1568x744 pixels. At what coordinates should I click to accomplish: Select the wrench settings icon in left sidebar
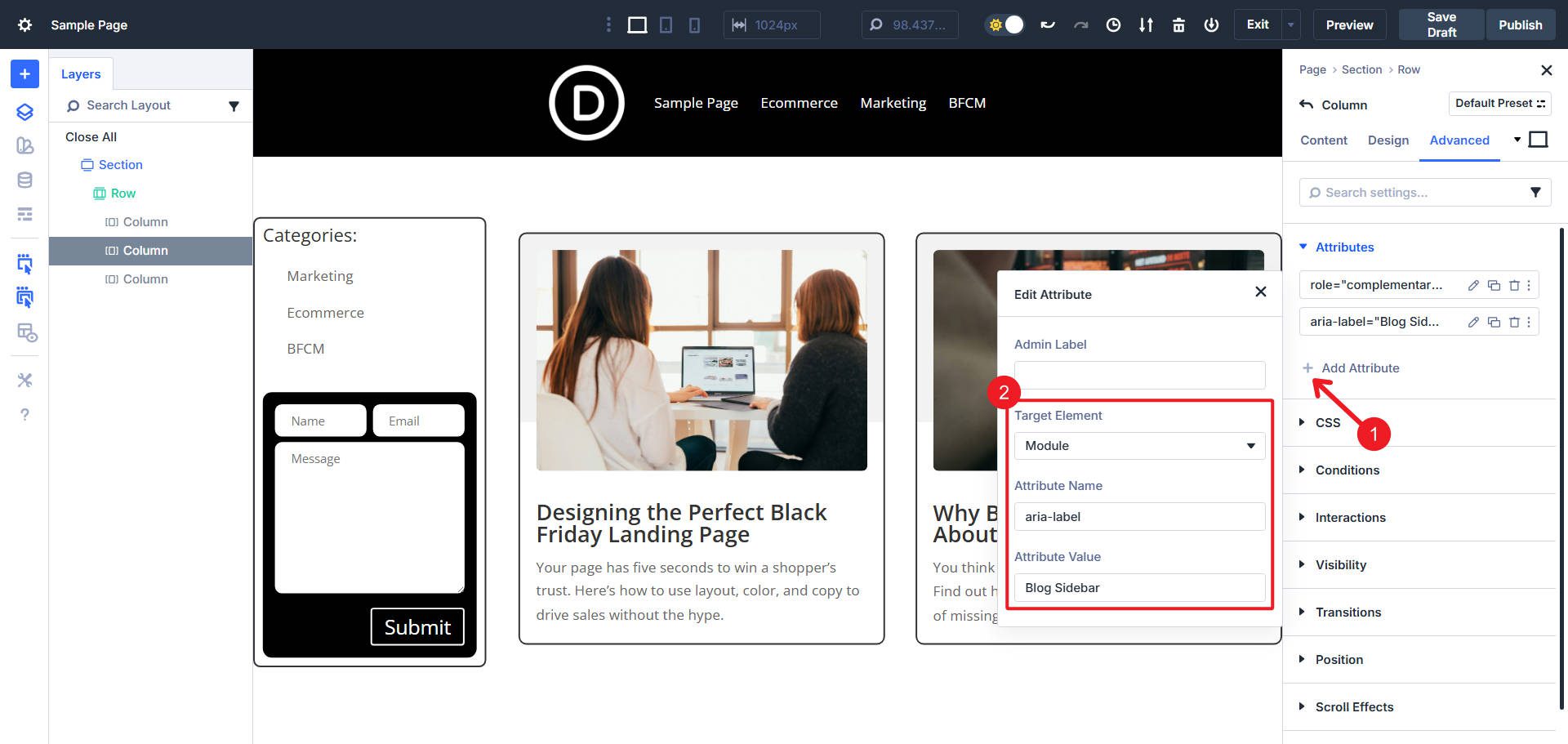click(24, 380)
